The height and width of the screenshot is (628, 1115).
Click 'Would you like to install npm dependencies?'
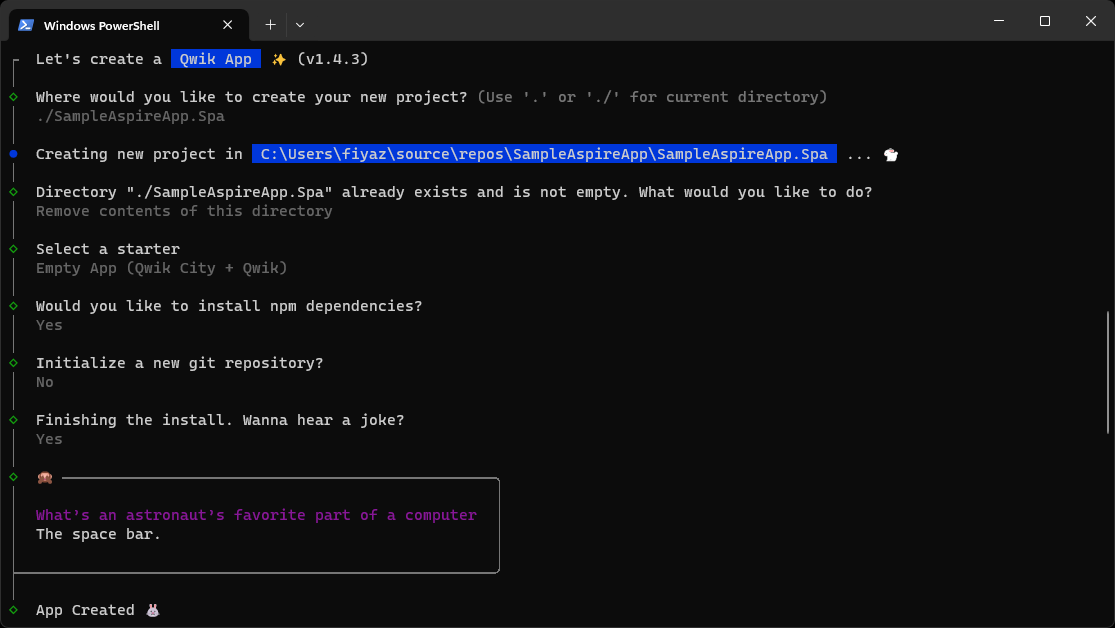pos(229,306)
